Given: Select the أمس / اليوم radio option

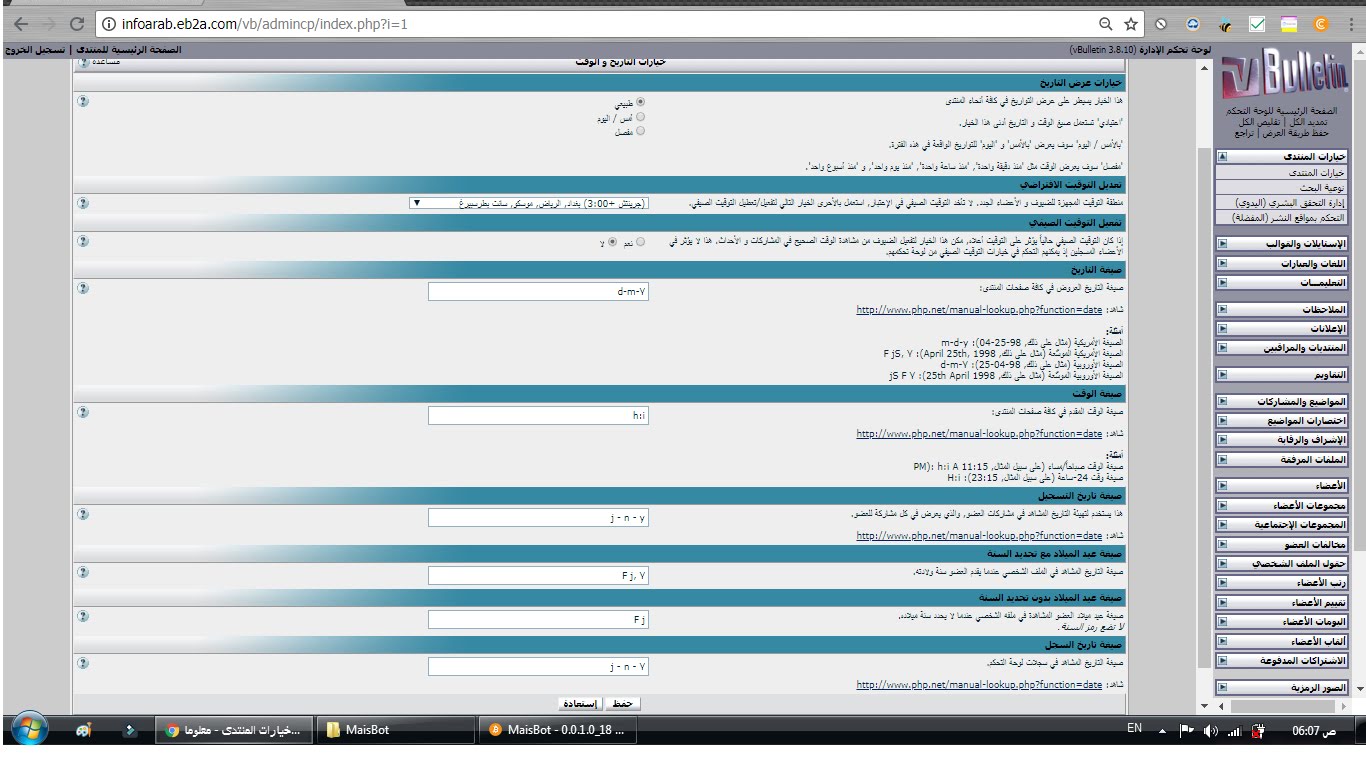Looking at the screenshot, I should point(641,116).
